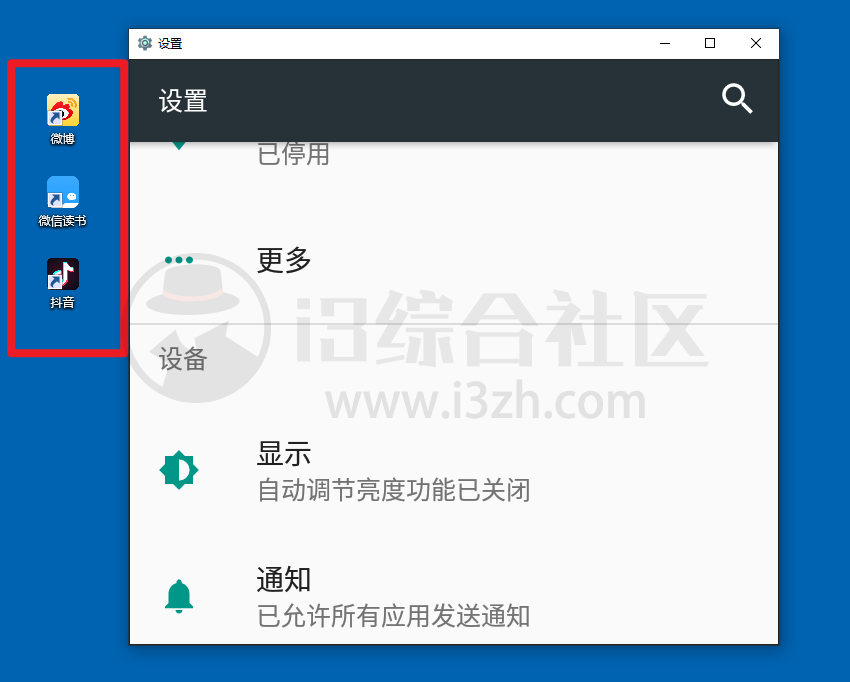
Task: Close the 设置 window
Action: coord(756,43)
